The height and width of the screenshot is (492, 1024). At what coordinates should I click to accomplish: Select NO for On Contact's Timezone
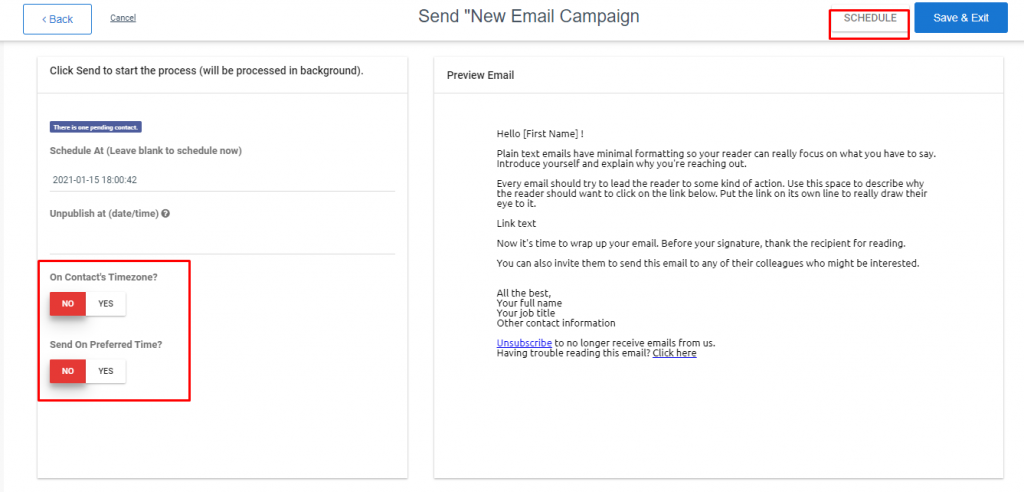click(68, 303)
